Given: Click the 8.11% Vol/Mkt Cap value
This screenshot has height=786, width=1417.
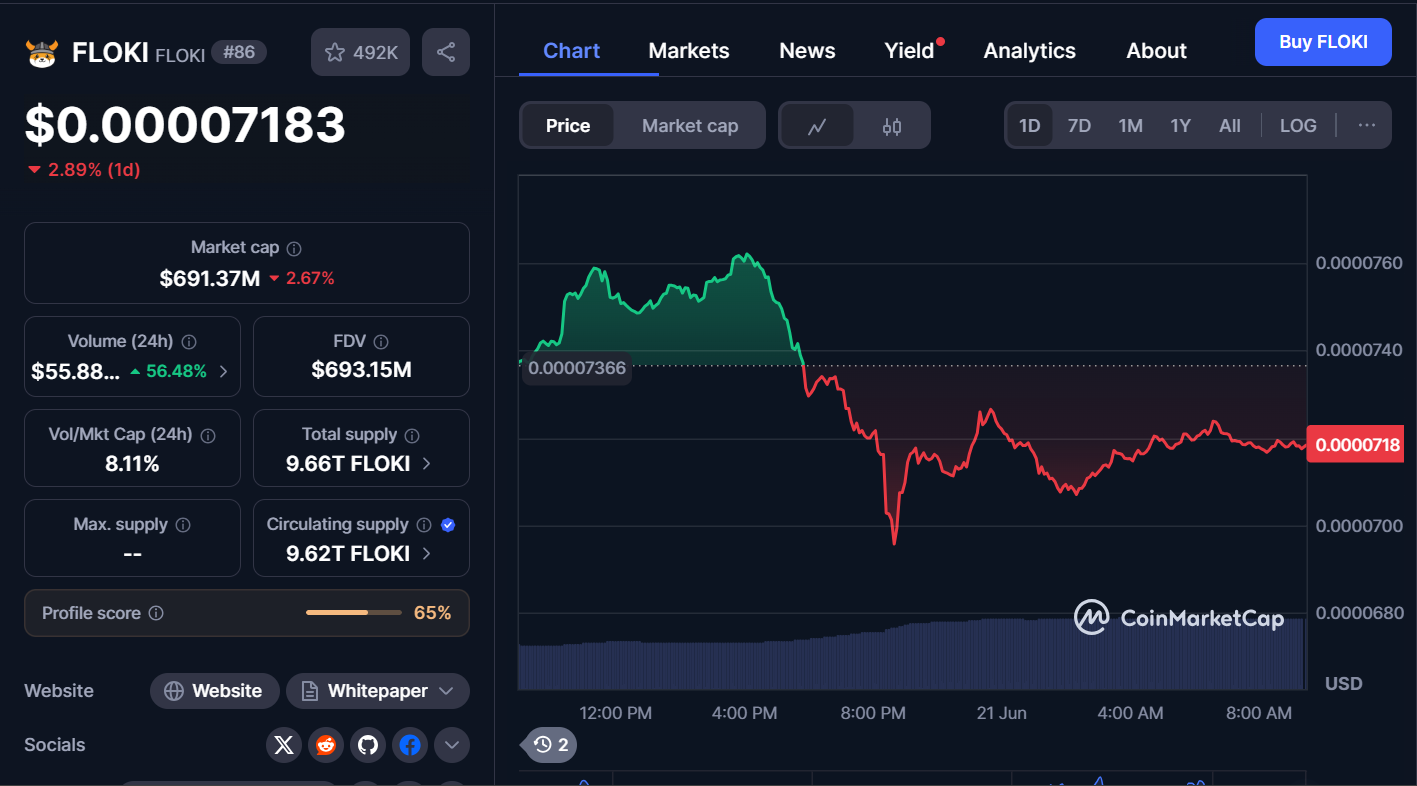Looking at the screenshot, I should tap(132, 464).
